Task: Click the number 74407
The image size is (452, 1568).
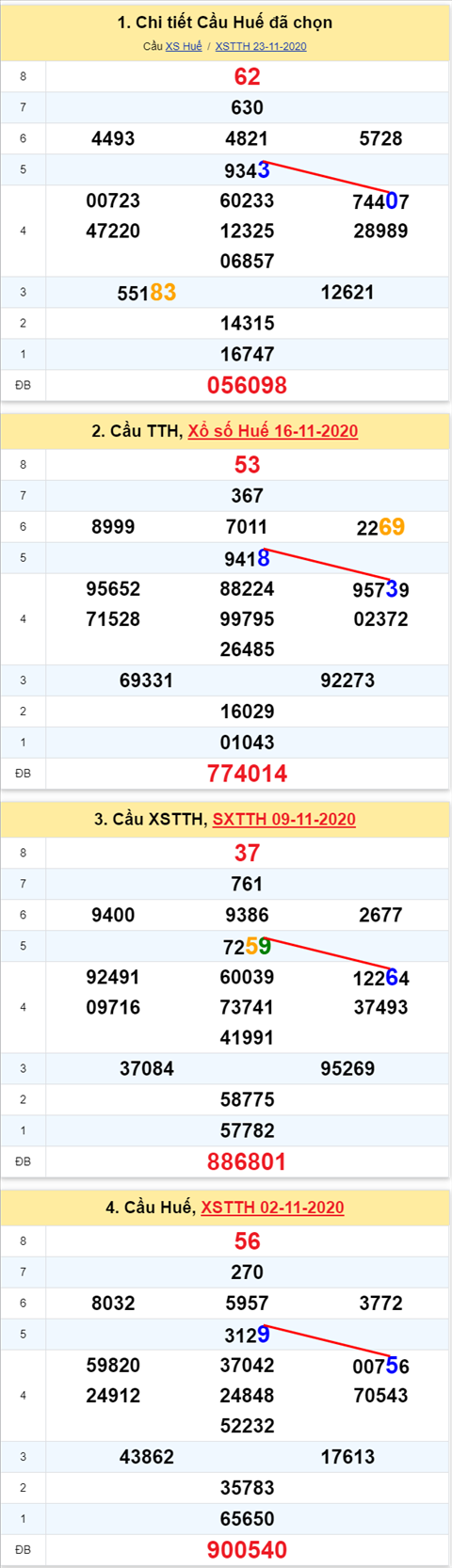Action: tap(380, 201)
